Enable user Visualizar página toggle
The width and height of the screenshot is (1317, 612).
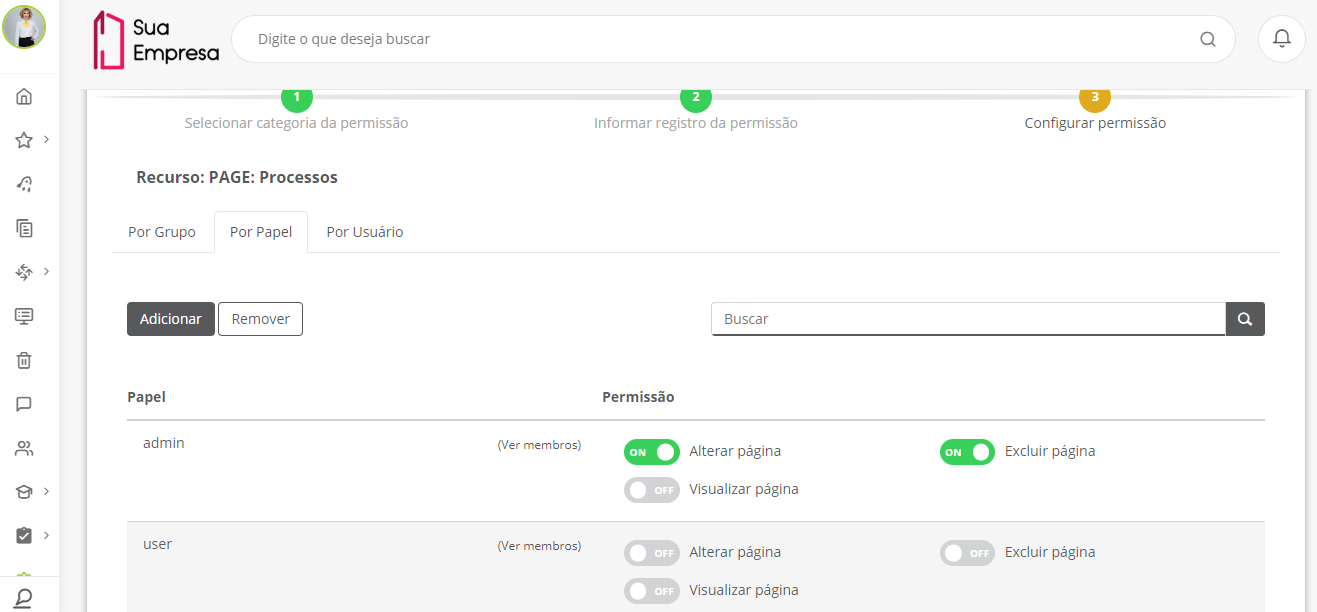(651, 591)
